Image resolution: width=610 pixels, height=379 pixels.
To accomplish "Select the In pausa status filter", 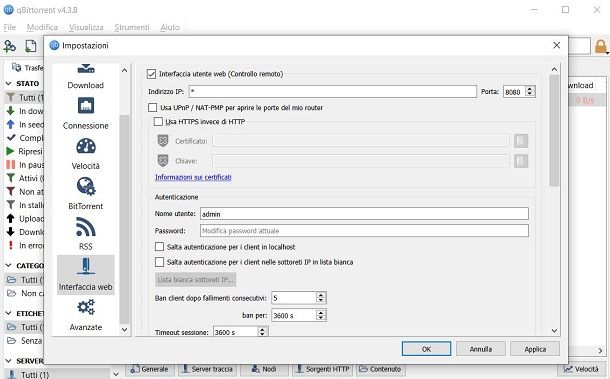I will pyautogui.click(x=25, y=165).
